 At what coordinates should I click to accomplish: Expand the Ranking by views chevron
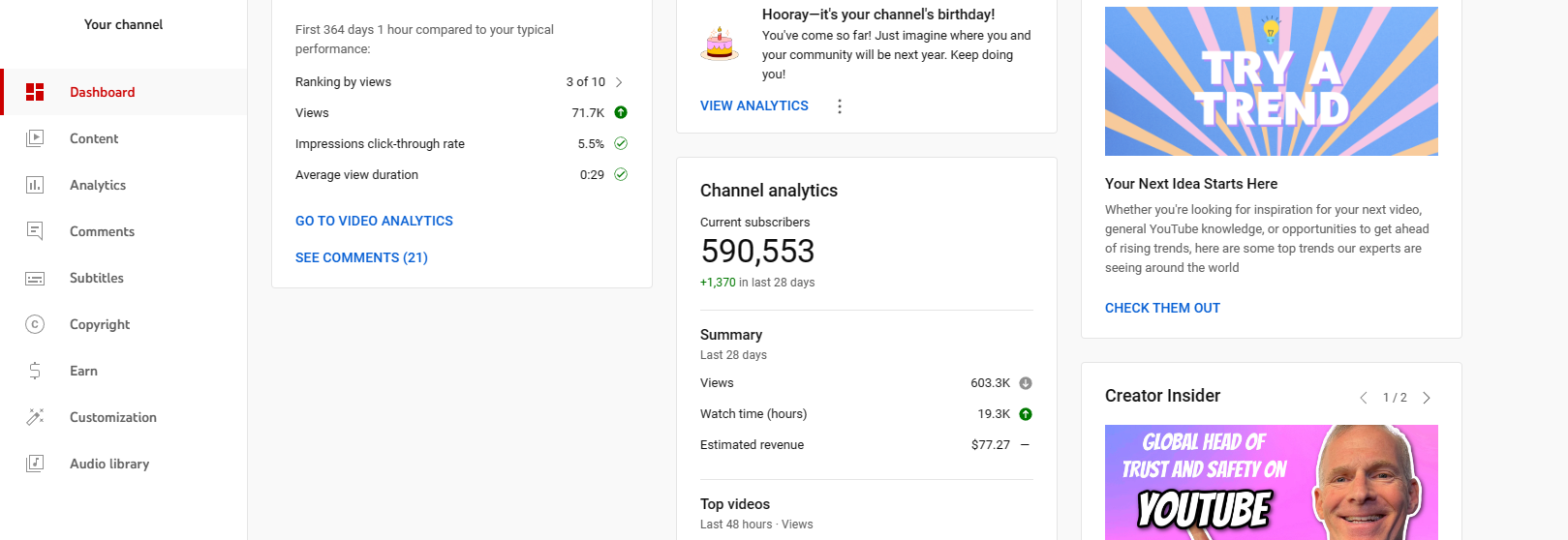(x=619, y=82)
